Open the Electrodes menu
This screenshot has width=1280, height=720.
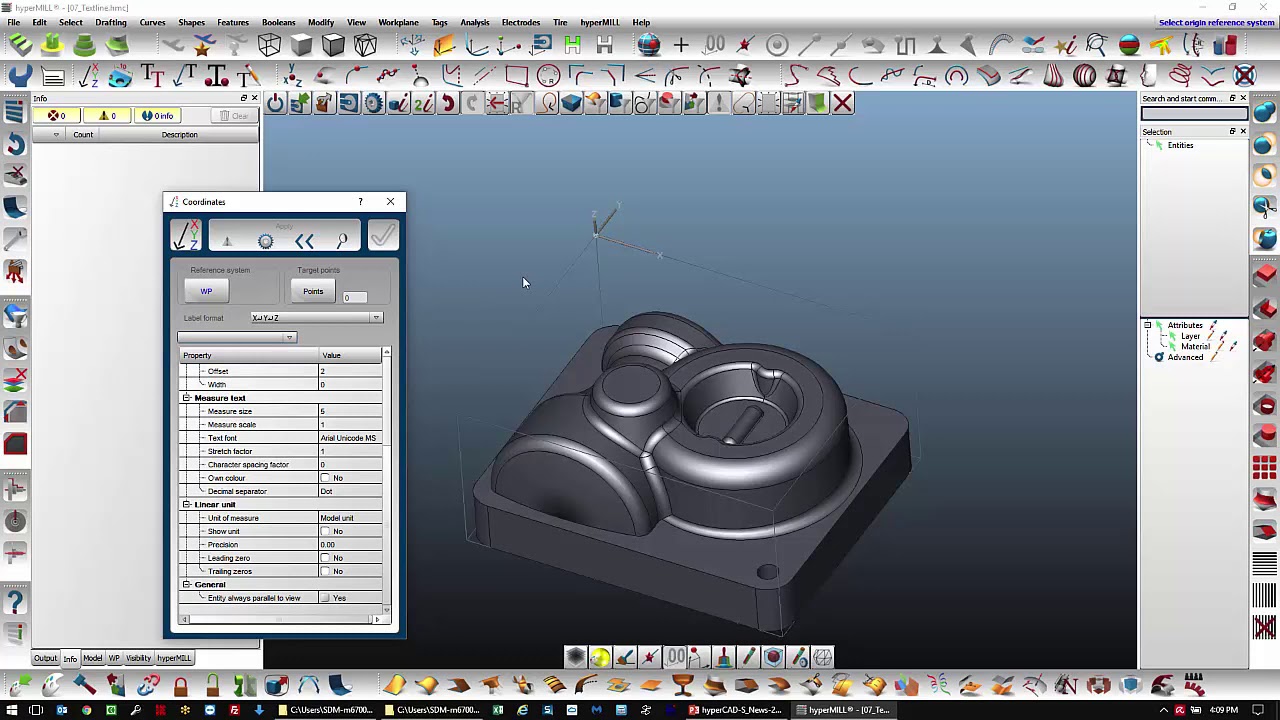pyautogui.click(x=520, y=22)
